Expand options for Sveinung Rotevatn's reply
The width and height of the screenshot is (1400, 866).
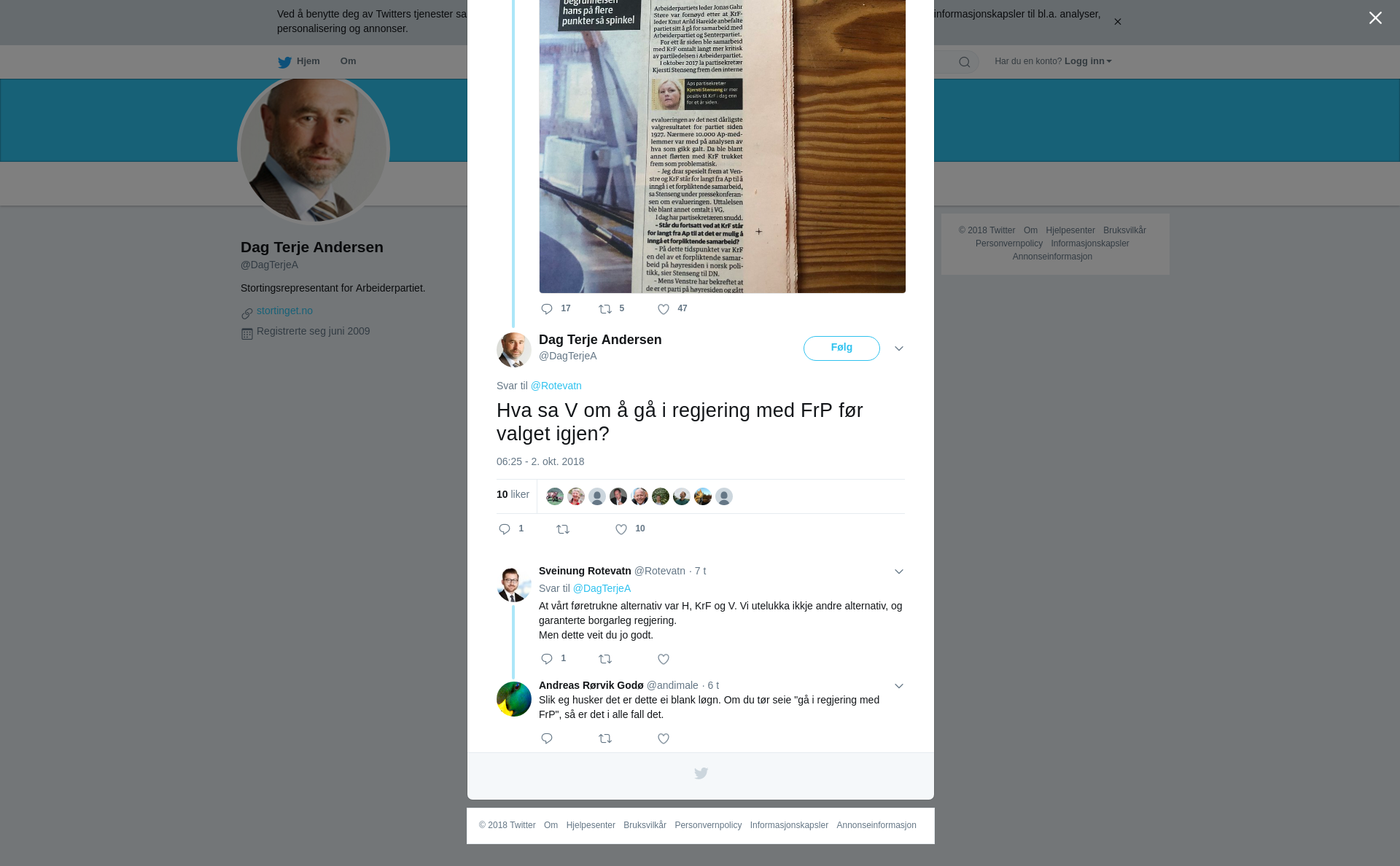point(899,572)
